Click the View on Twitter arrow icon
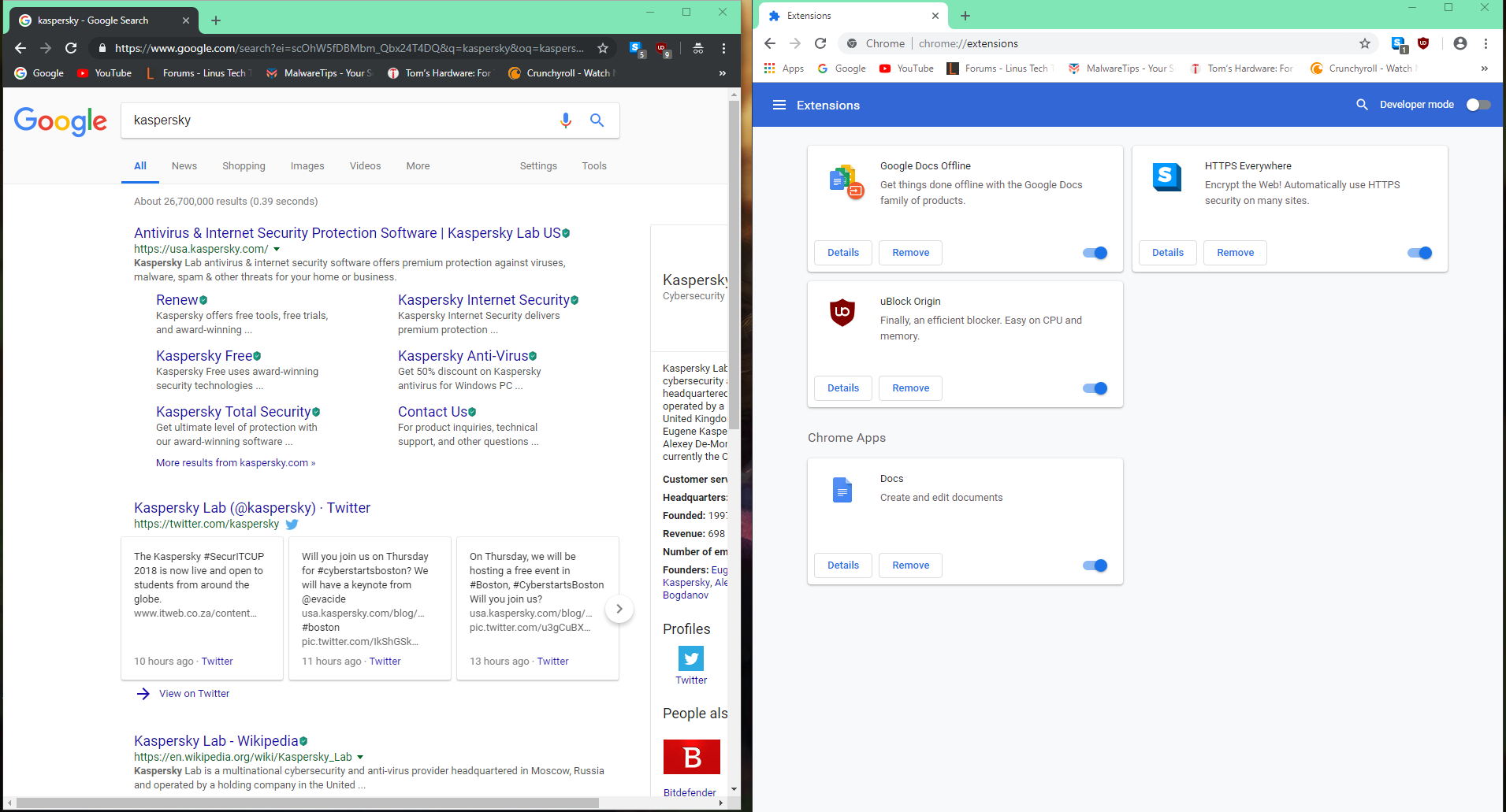 143,694
